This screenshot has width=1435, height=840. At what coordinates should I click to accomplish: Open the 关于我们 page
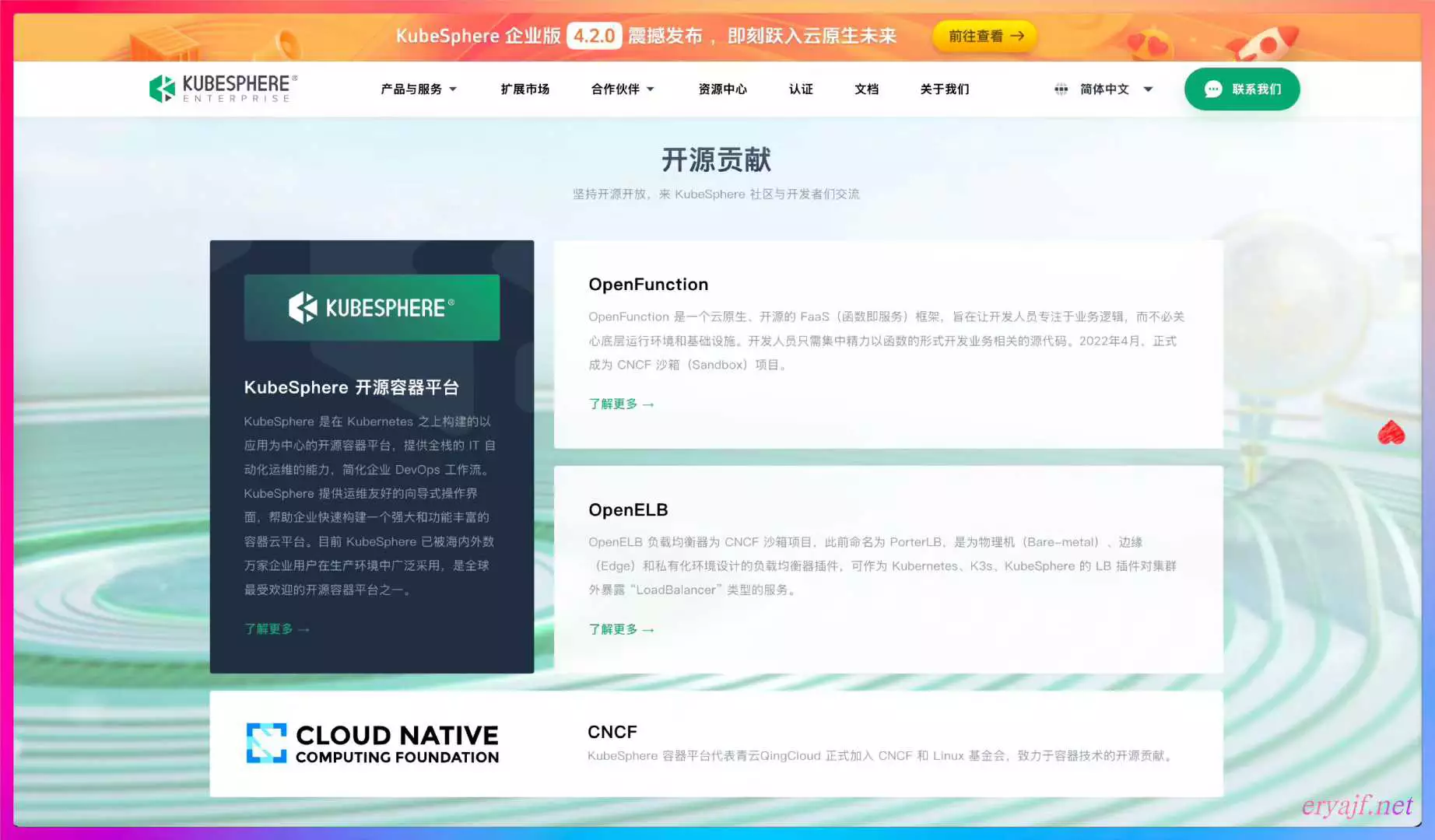[x=945, y=89]
